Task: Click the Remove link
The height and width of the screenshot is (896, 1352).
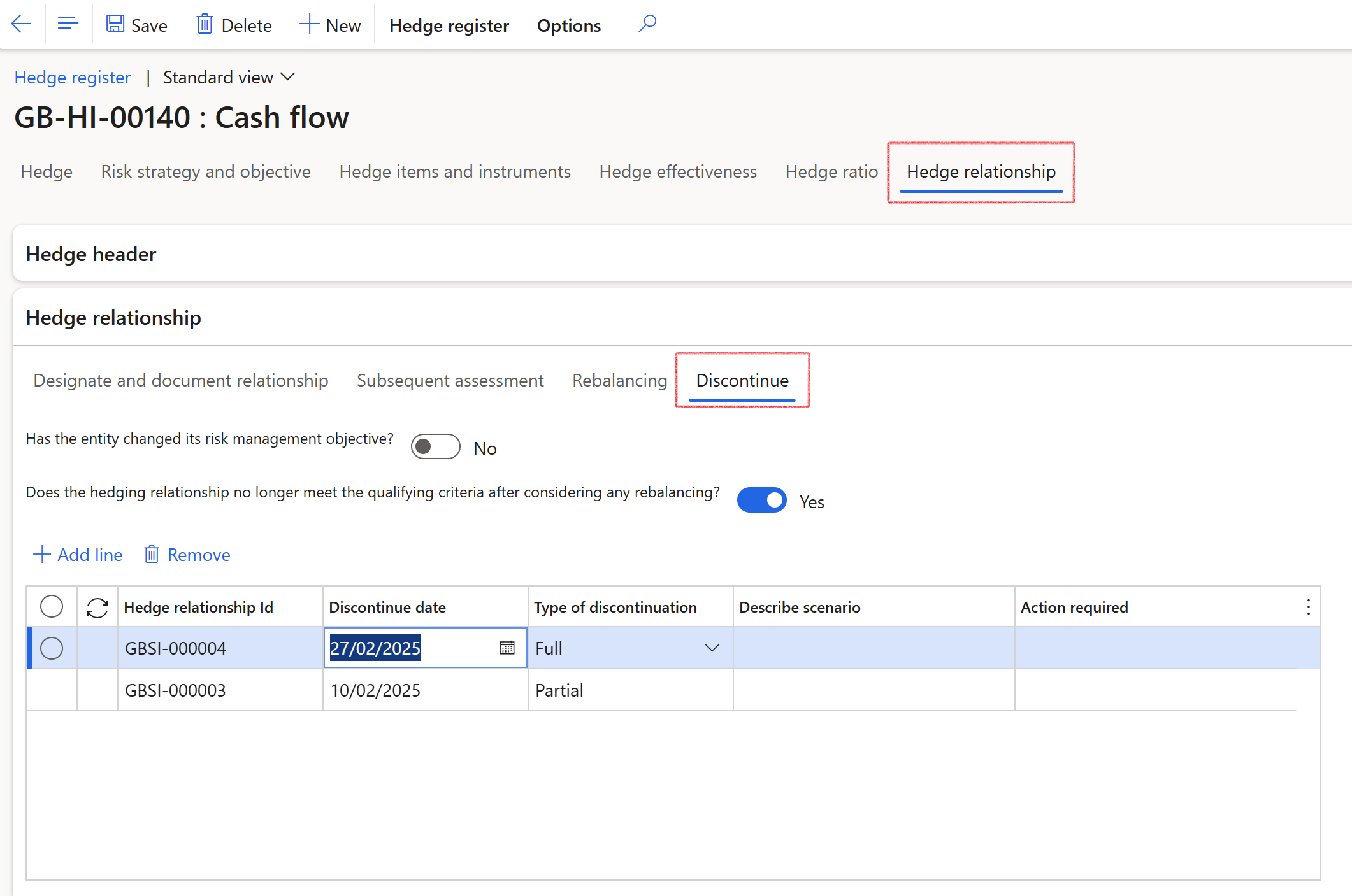Action: coord(199,555)
